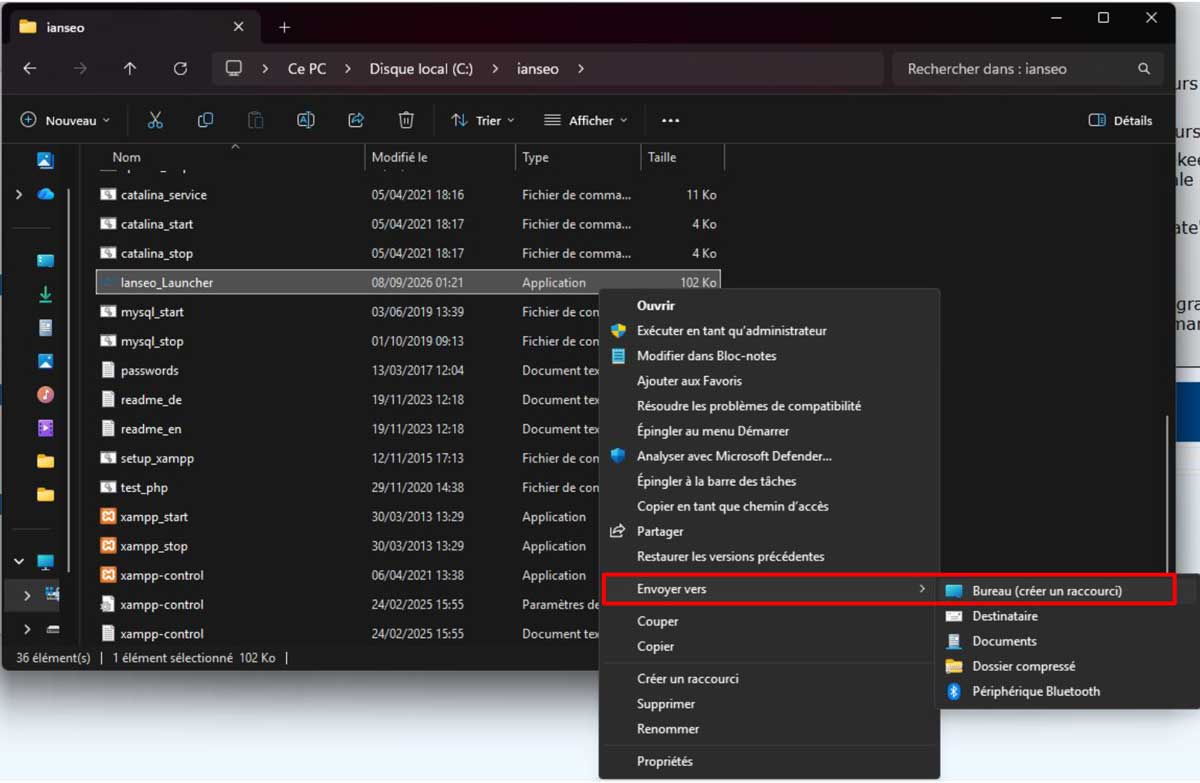Screen dimensions: 1200x783
Task: Open Downloads from sidebar green arrow
Action: pos(45,295)
